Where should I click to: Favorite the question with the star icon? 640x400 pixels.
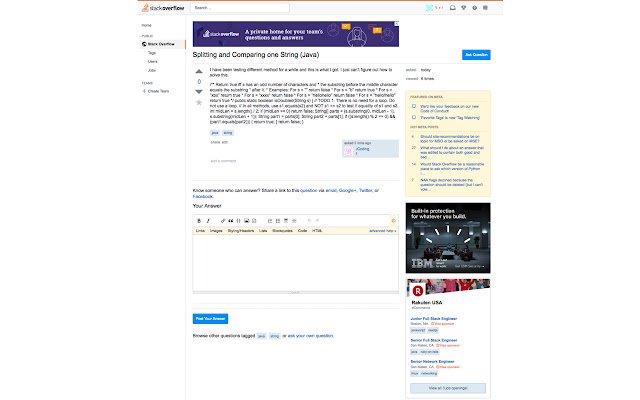199,102
